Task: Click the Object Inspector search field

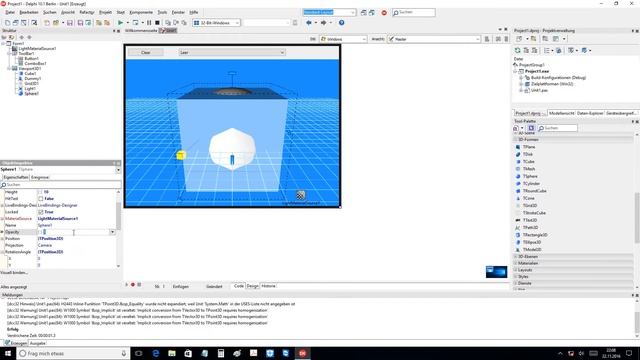Action: 61,185
